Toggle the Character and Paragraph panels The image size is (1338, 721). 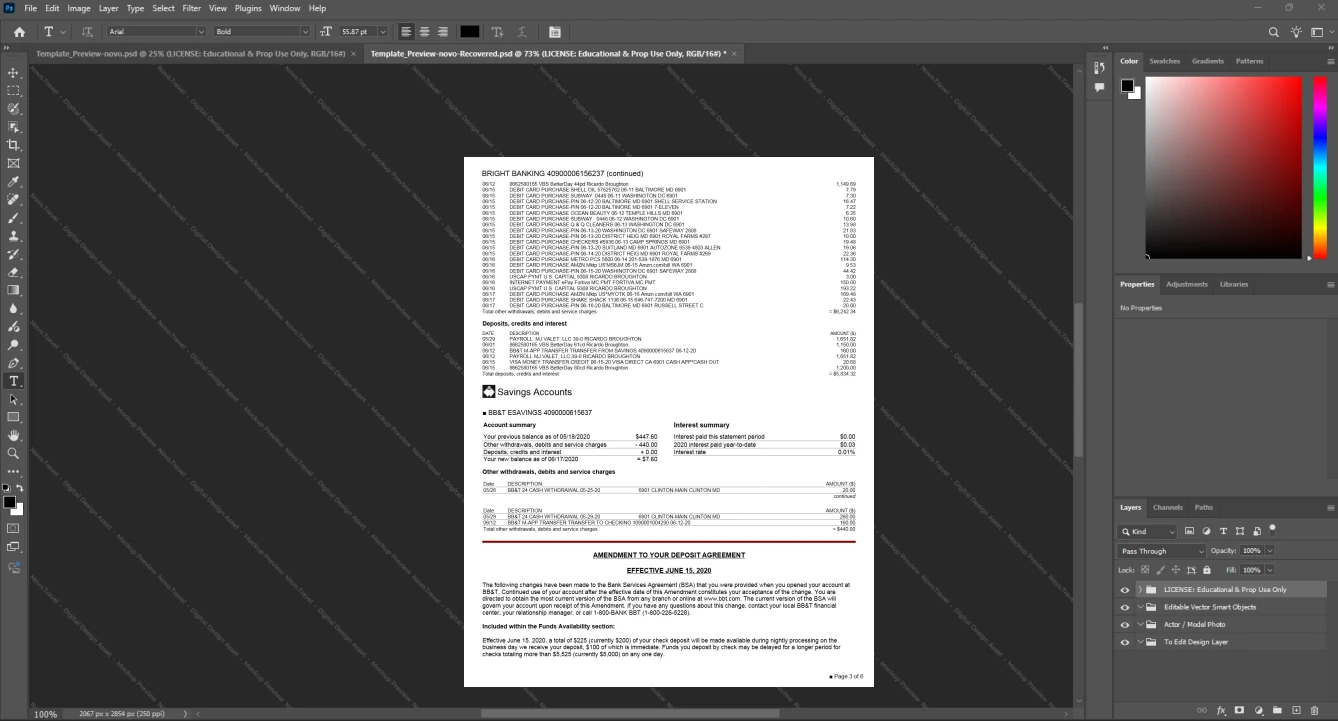coord(555,32)
